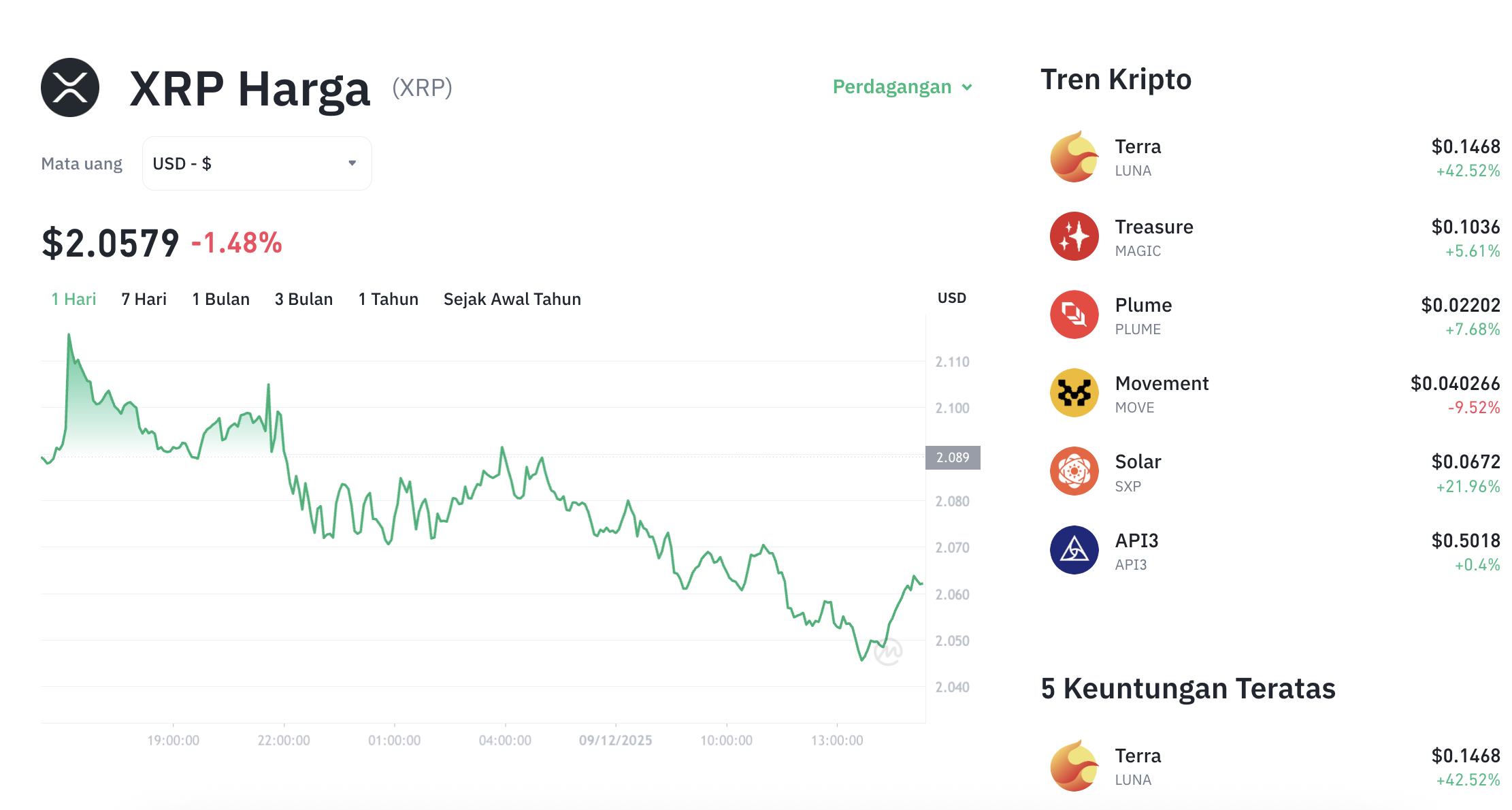Click the API3 blue triangle icon
This screenshot has width=1512, height=810.
pos(1074,550)
